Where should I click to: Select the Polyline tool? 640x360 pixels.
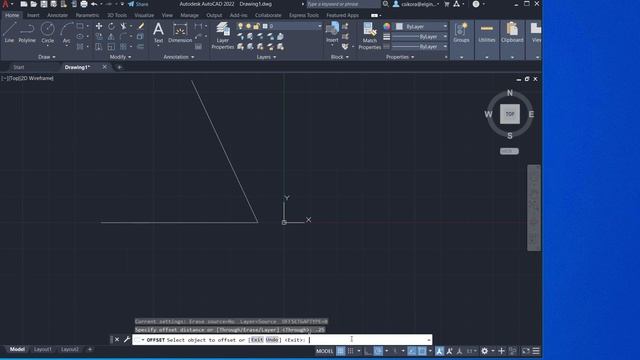pyautogui.click(x=27, y=33)
